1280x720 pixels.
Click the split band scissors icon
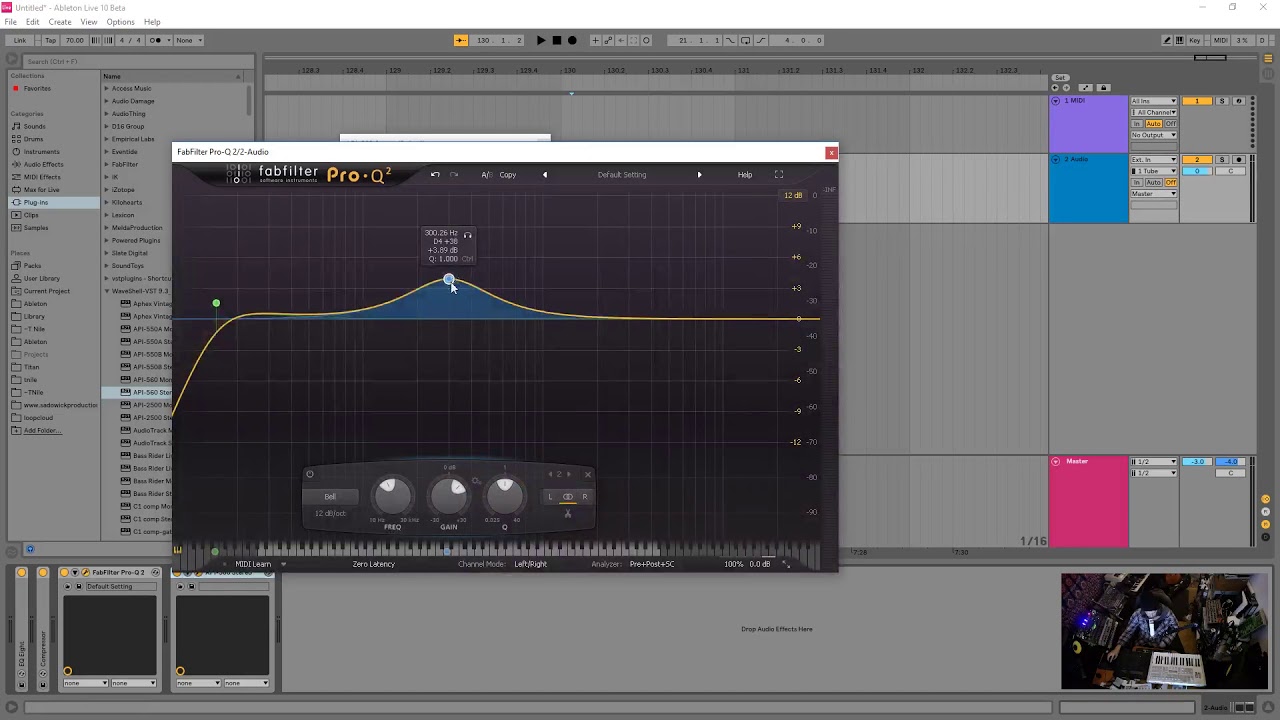pyautogui.click(x=567, y=514)
